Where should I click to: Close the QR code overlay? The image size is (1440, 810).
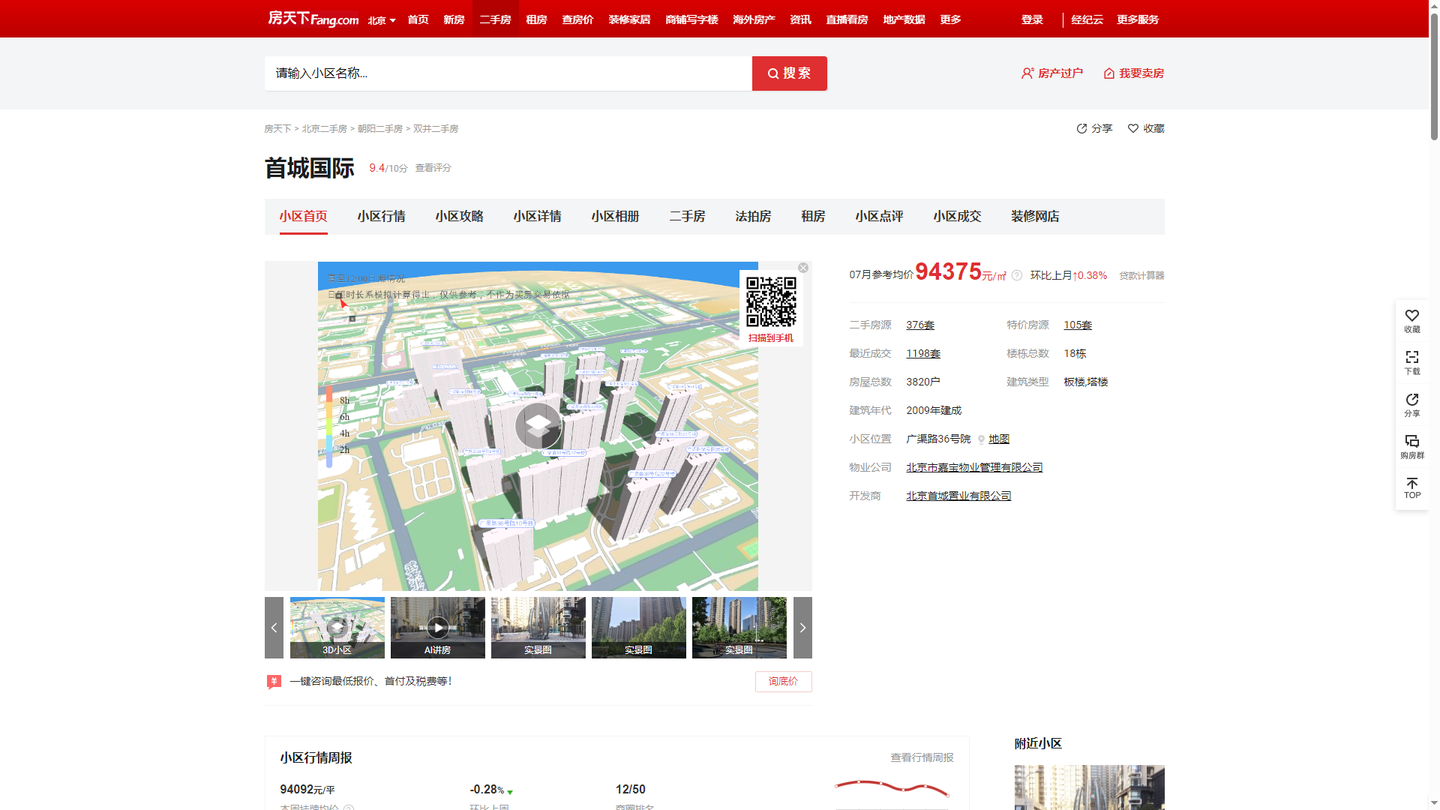pyautogui.click(x=803, y=268)
